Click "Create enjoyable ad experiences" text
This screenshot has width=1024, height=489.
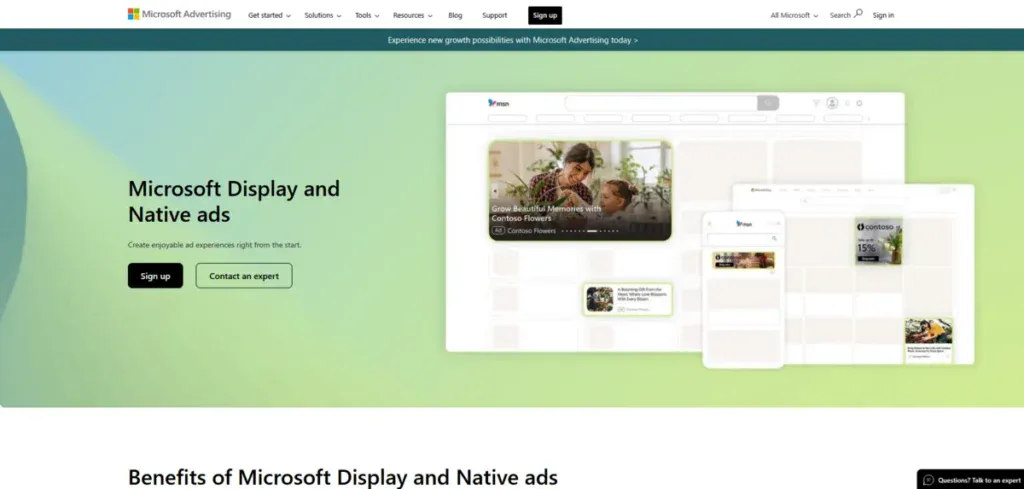(215, 245)
